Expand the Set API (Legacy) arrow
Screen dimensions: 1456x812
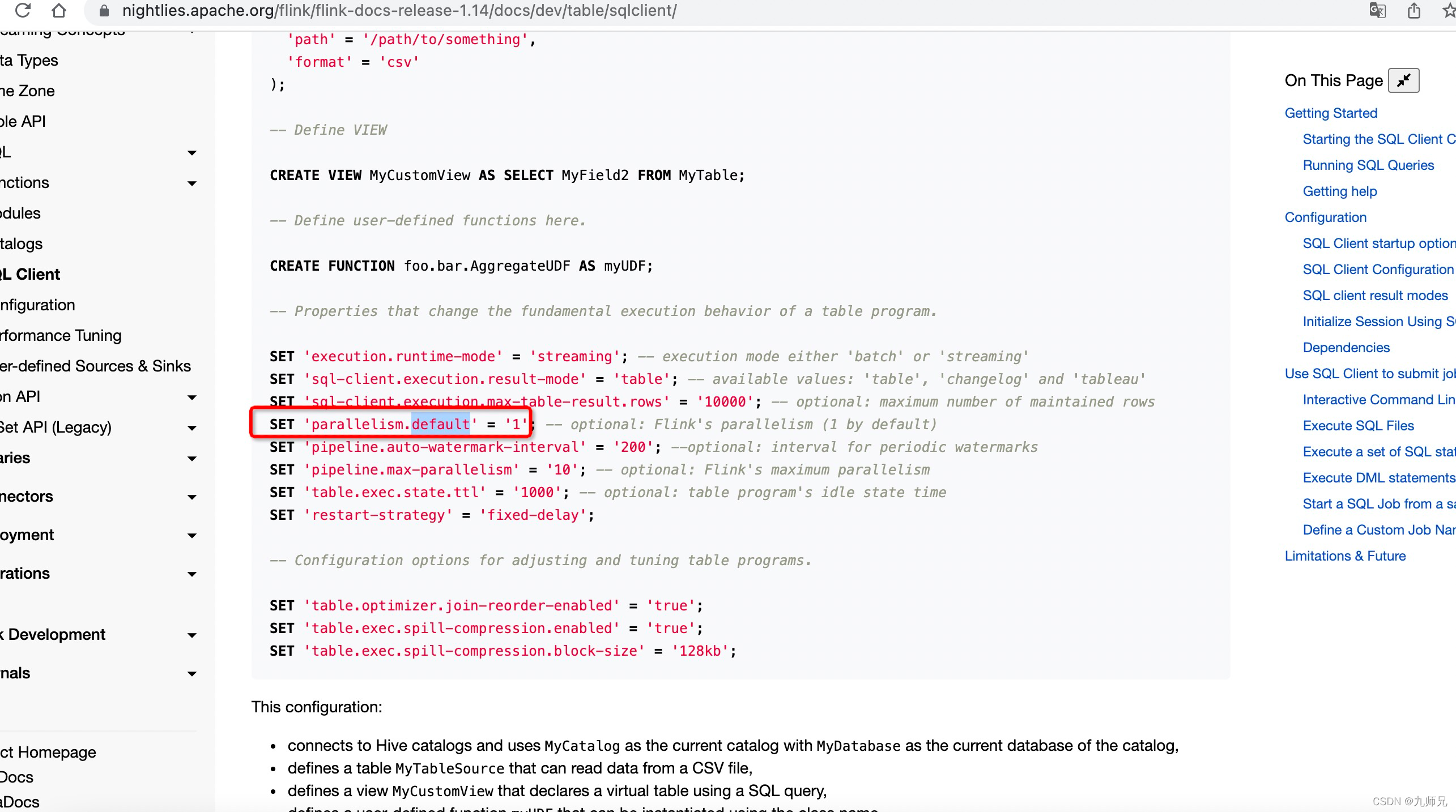pyautogui.click(x=192, y=428)
